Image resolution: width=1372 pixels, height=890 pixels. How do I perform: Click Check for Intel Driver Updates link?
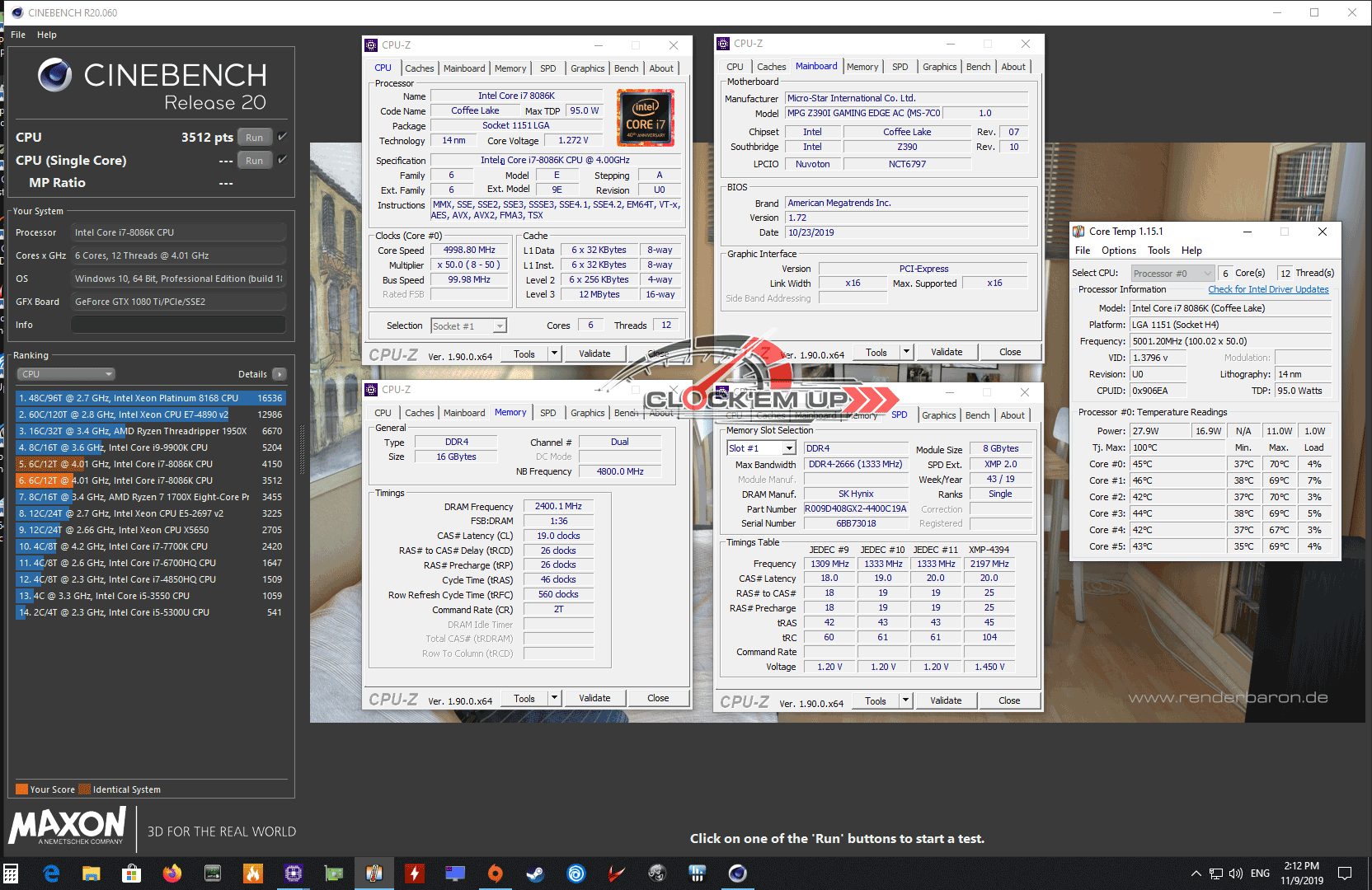pos(1268,289)
